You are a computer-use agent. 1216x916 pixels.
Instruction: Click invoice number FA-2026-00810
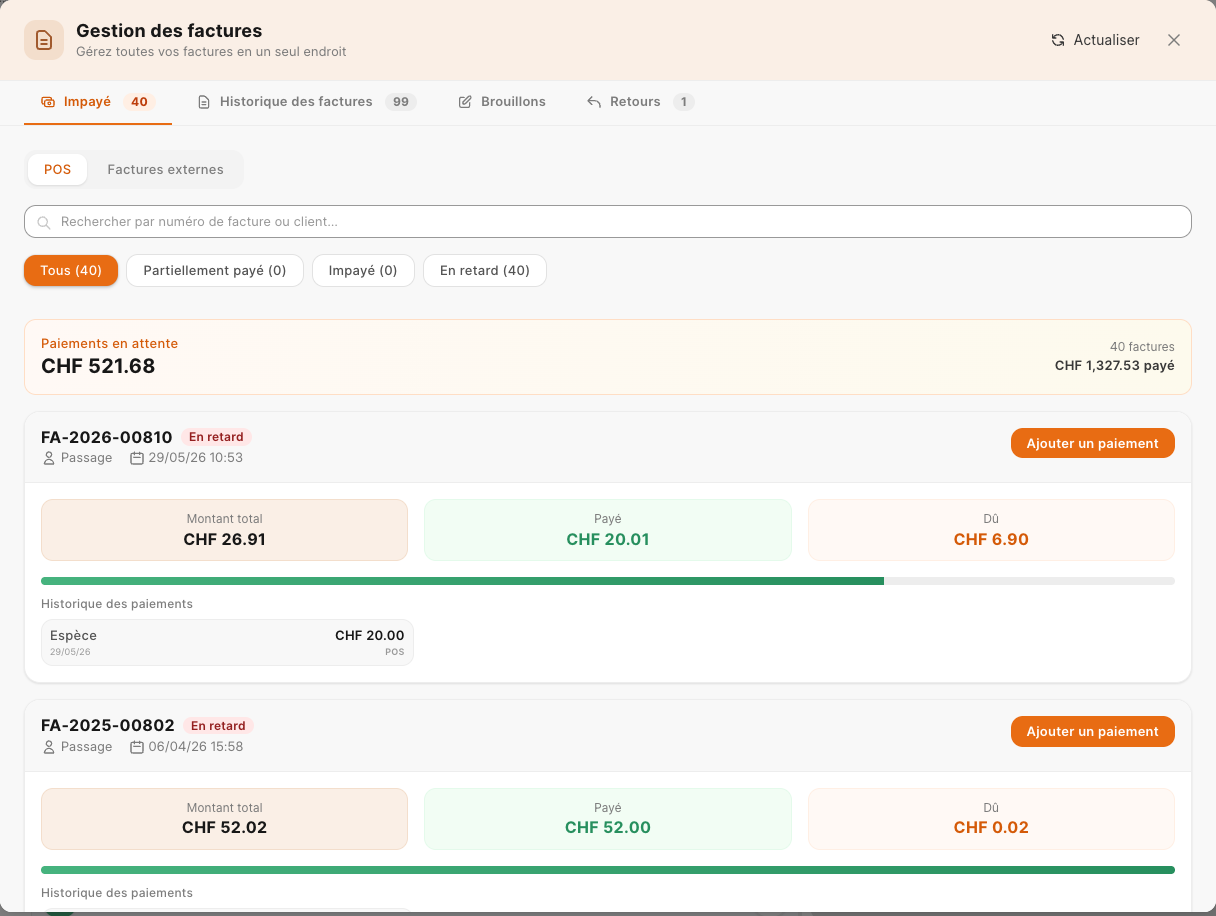click(107, 437)
